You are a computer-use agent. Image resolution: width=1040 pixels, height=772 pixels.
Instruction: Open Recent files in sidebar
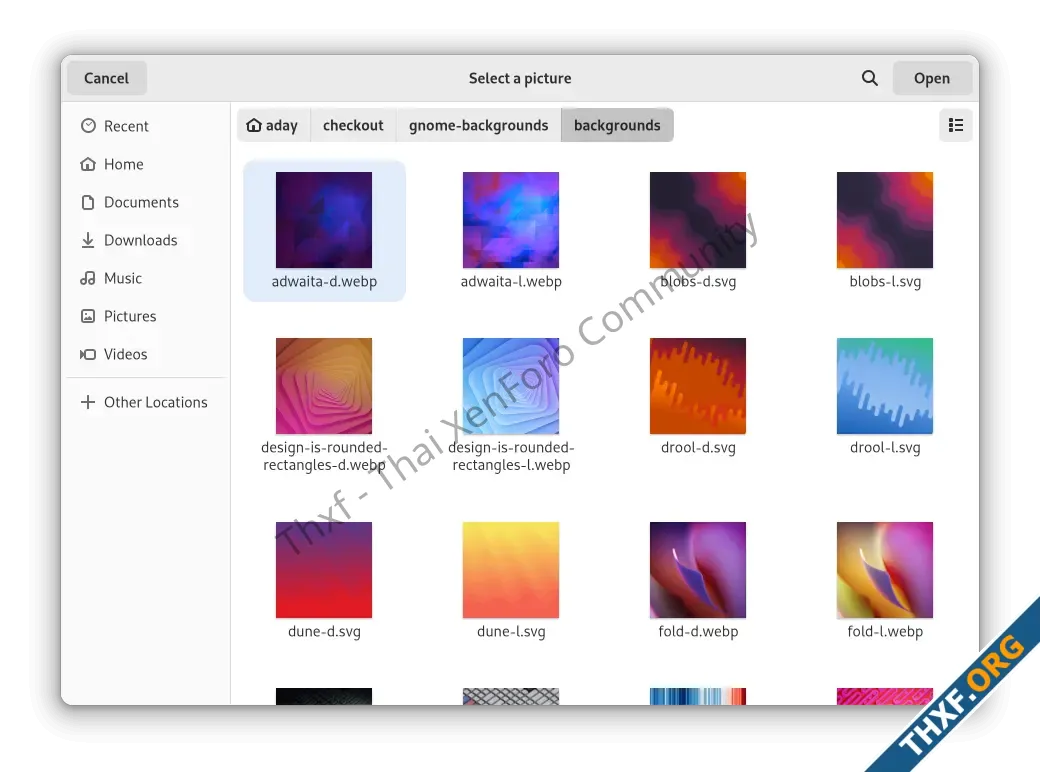click(146, 126)
